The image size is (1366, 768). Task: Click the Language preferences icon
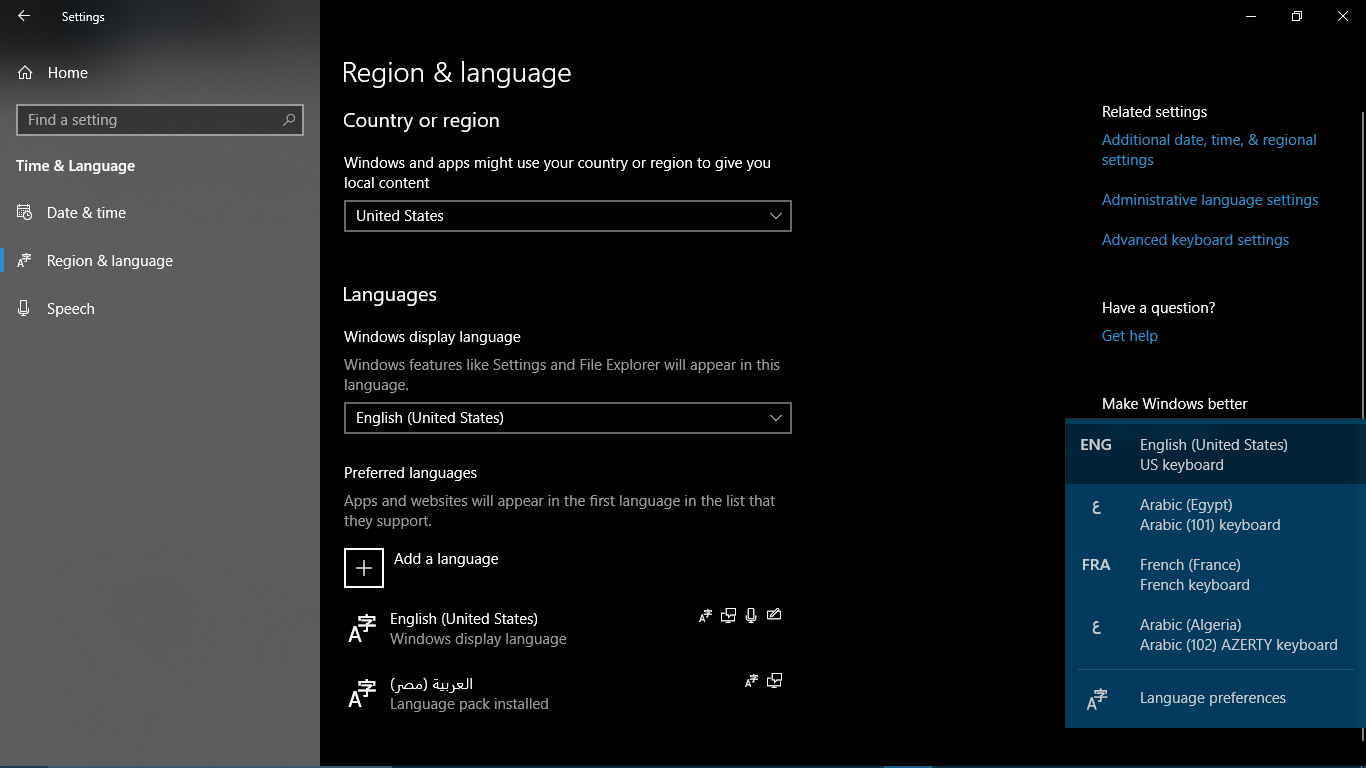click(x=1097, y=700)
